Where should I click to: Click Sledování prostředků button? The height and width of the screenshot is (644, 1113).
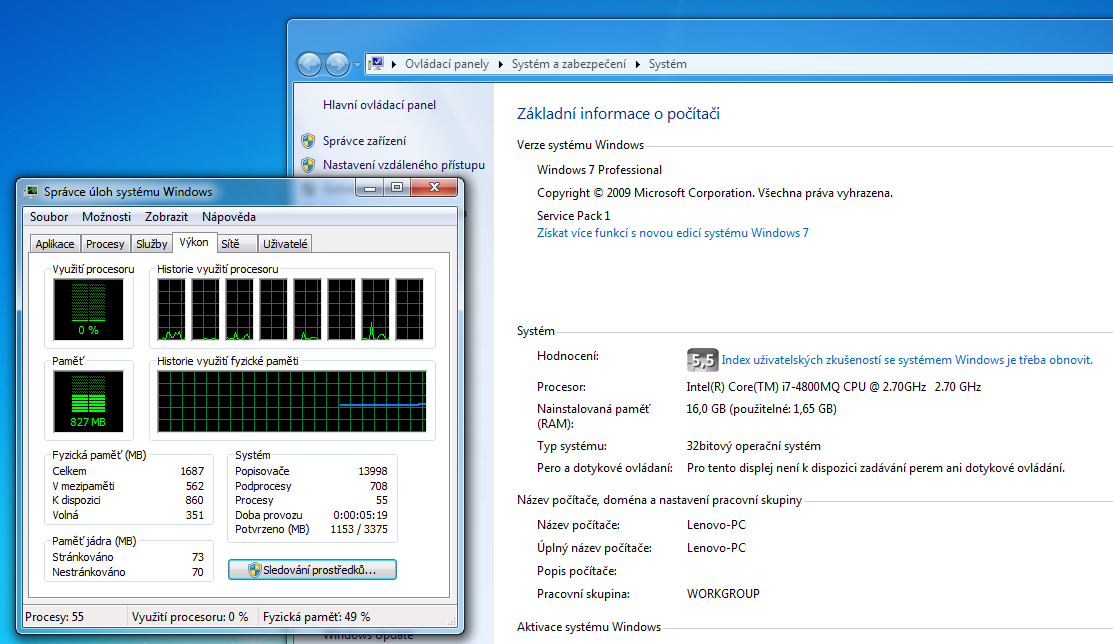click(x=312, y=569)
